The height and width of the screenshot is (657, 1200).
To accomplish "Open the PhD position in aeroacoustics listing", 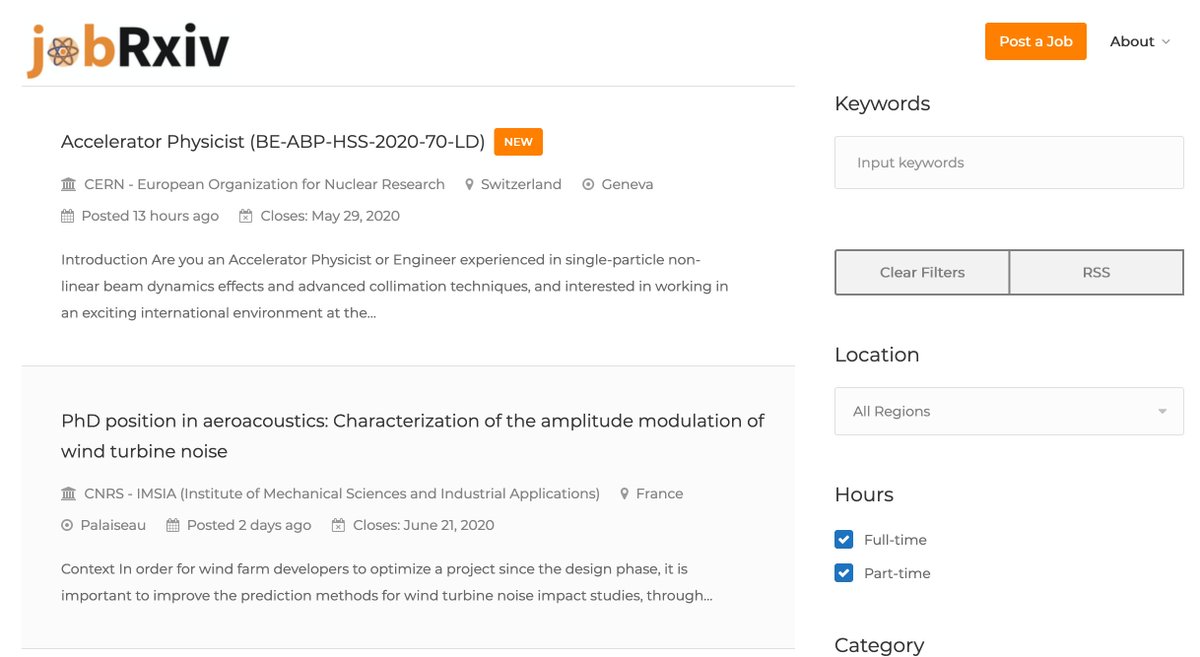I will 413,436.
